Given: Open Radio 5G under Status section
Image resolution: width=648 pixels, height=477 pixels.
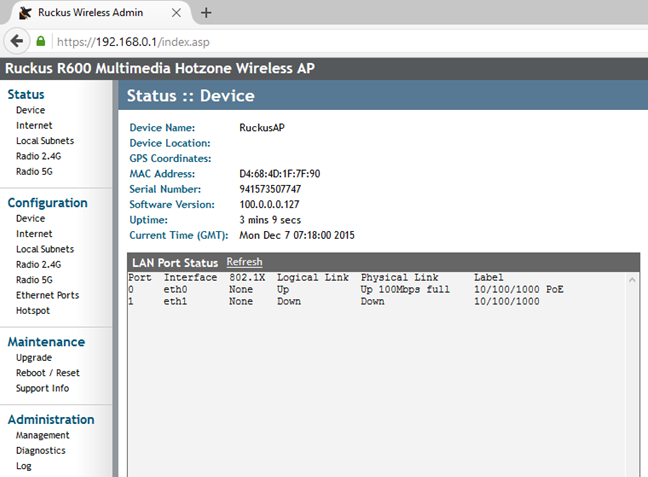Looking at the screenshot, I should (x=34, y=171).
